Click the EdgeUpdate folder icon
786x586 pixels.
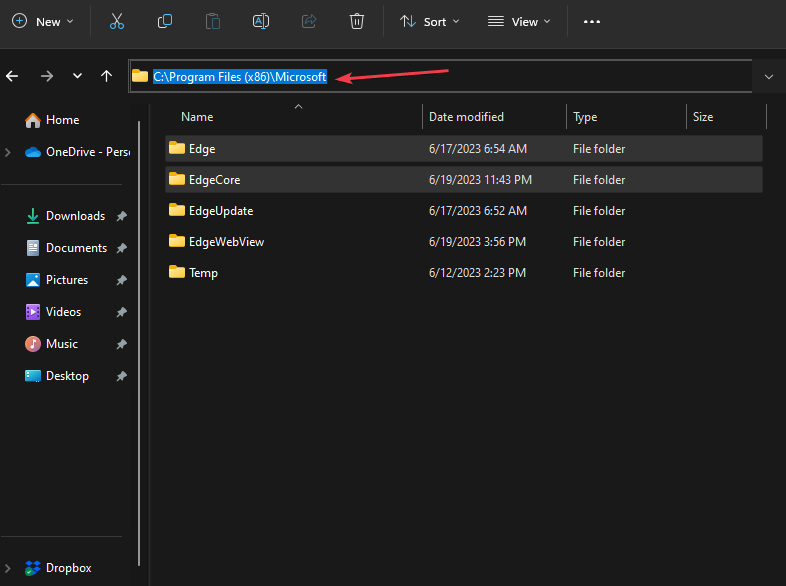(x=176, y=210)
